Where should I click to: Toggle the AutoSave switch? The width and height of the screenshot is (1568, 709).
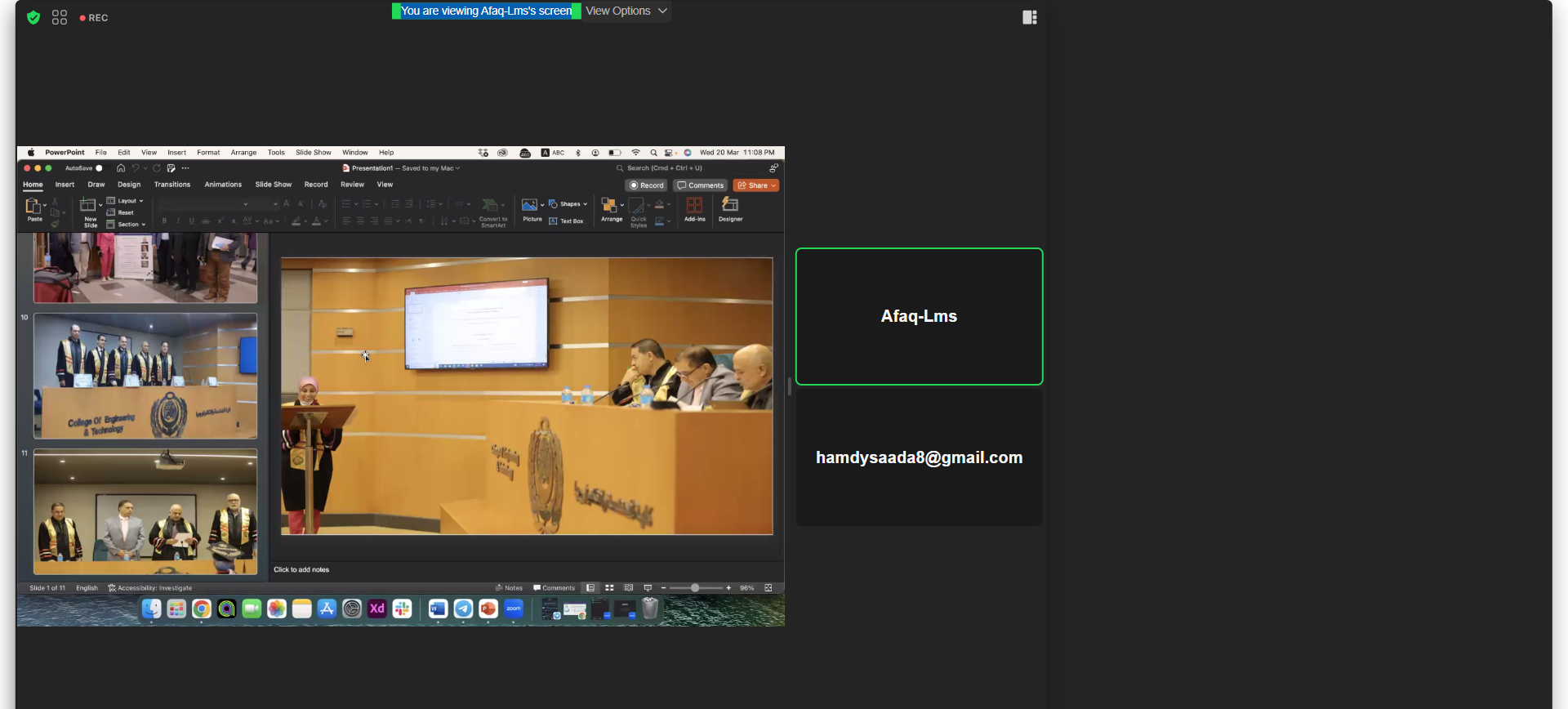click(x=99, y=168)
